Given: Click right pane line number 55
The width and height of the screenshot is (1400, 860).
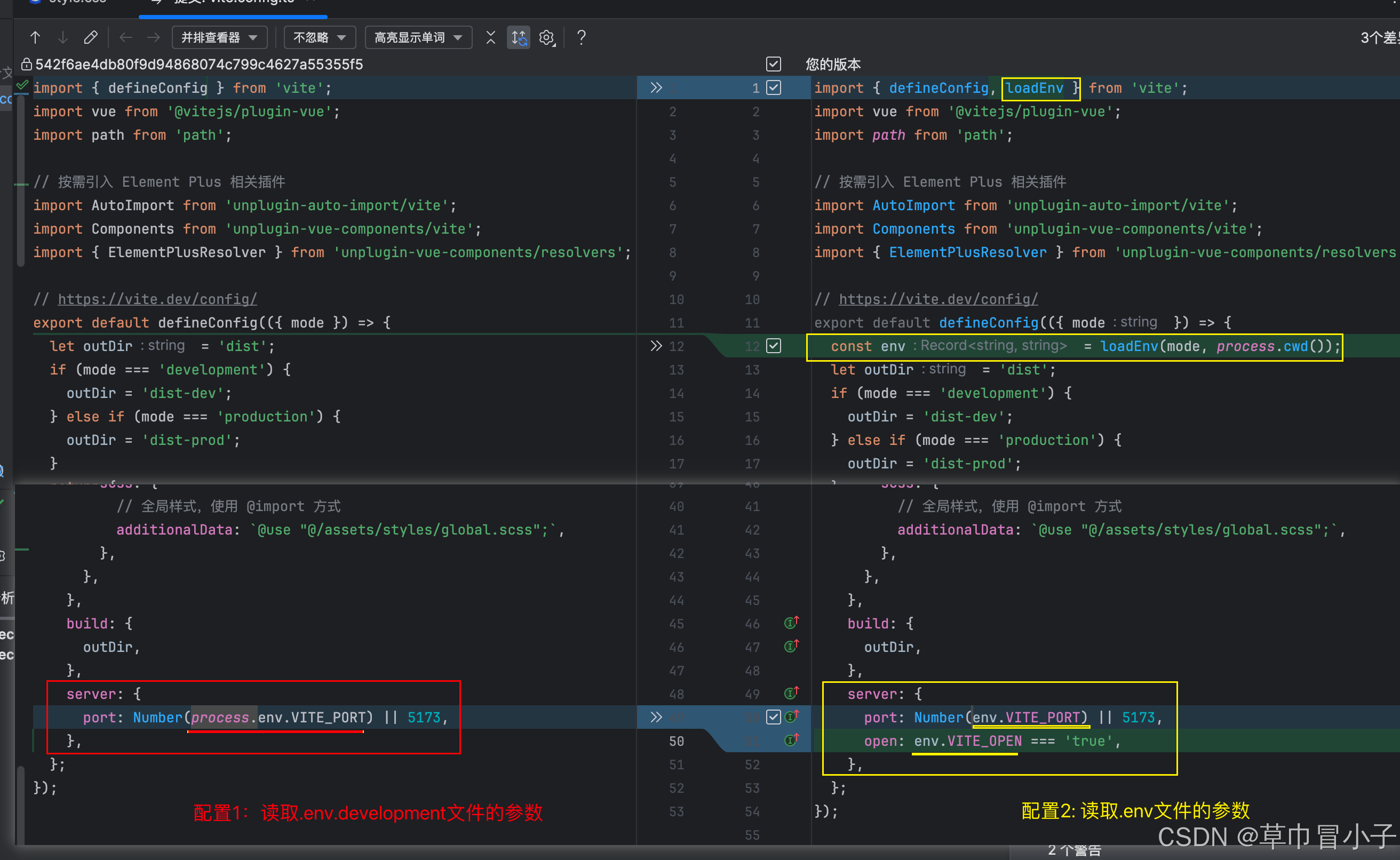Looking at the screenshot, I should [752, 835].
